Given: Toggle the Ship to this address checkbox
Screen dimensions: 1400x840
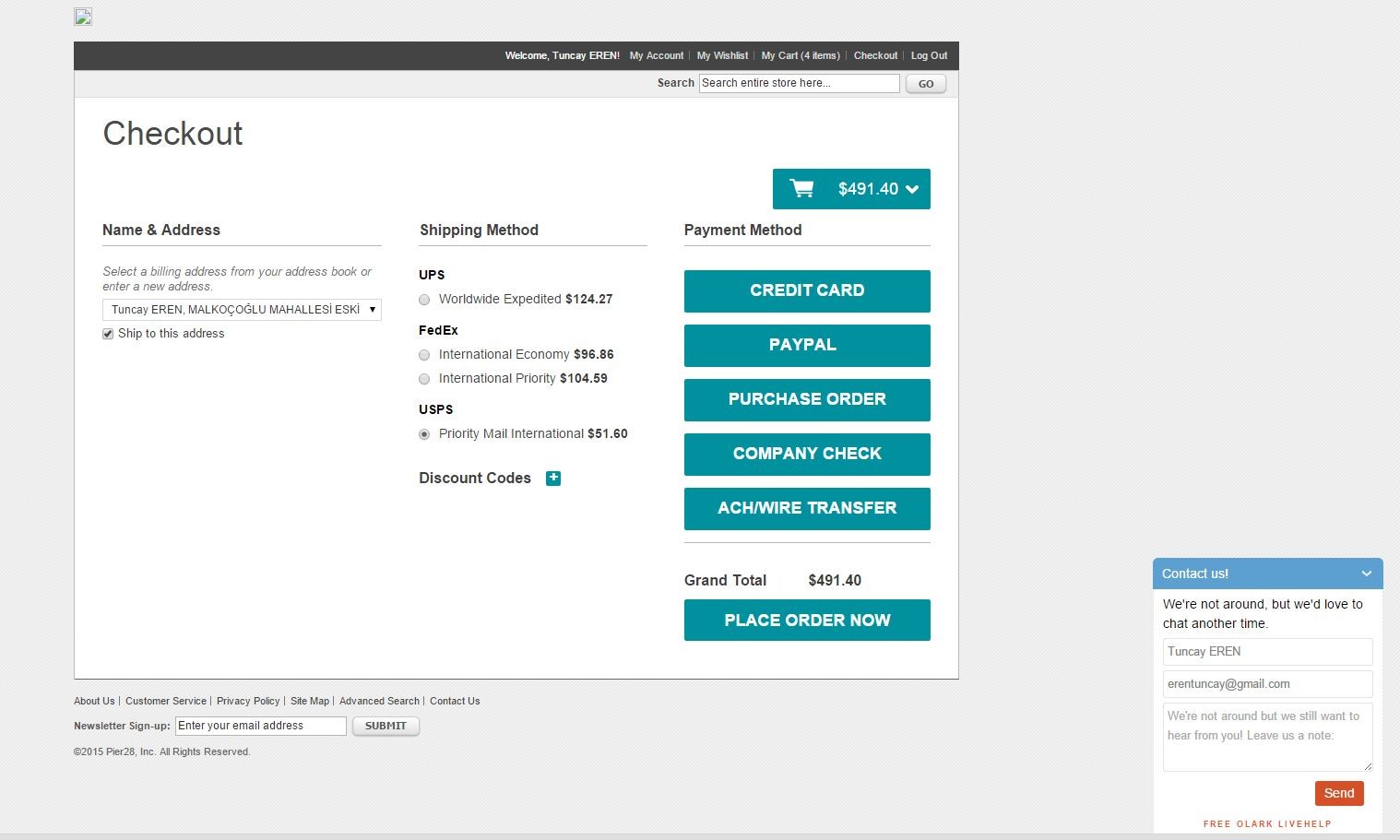Looking at the screenshot, I should (108, 334).
